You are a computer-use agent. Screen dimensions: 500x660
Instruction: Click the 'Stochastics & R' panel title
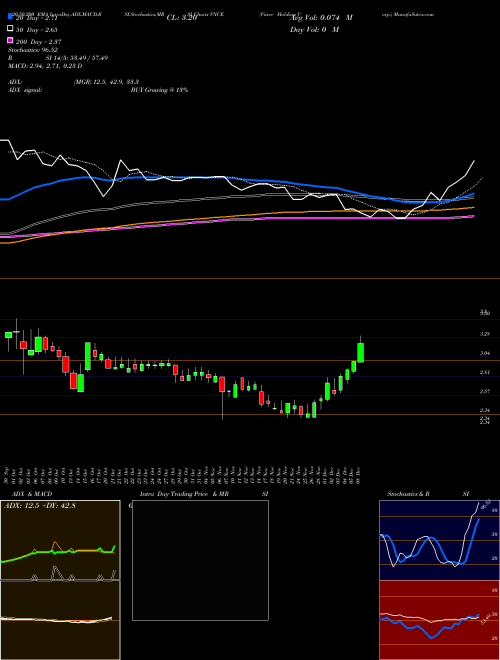pyautogui.click(x=409, y=494)
